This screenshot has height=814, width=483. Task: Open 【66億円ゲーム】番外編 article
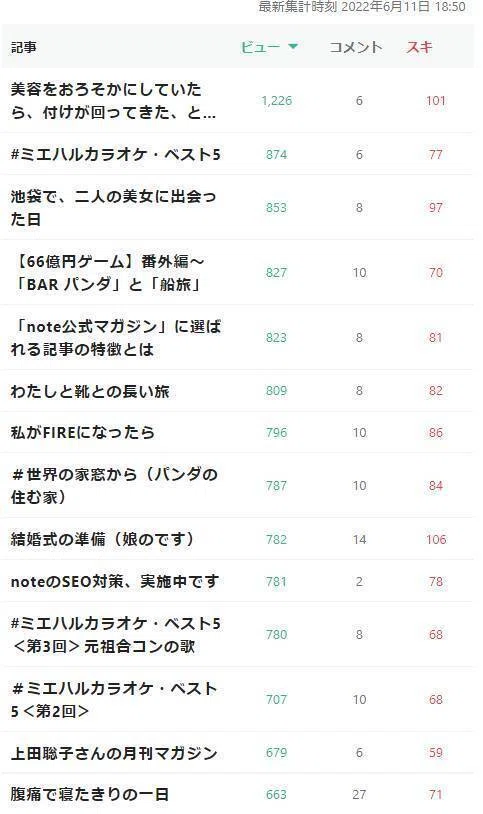108,273
